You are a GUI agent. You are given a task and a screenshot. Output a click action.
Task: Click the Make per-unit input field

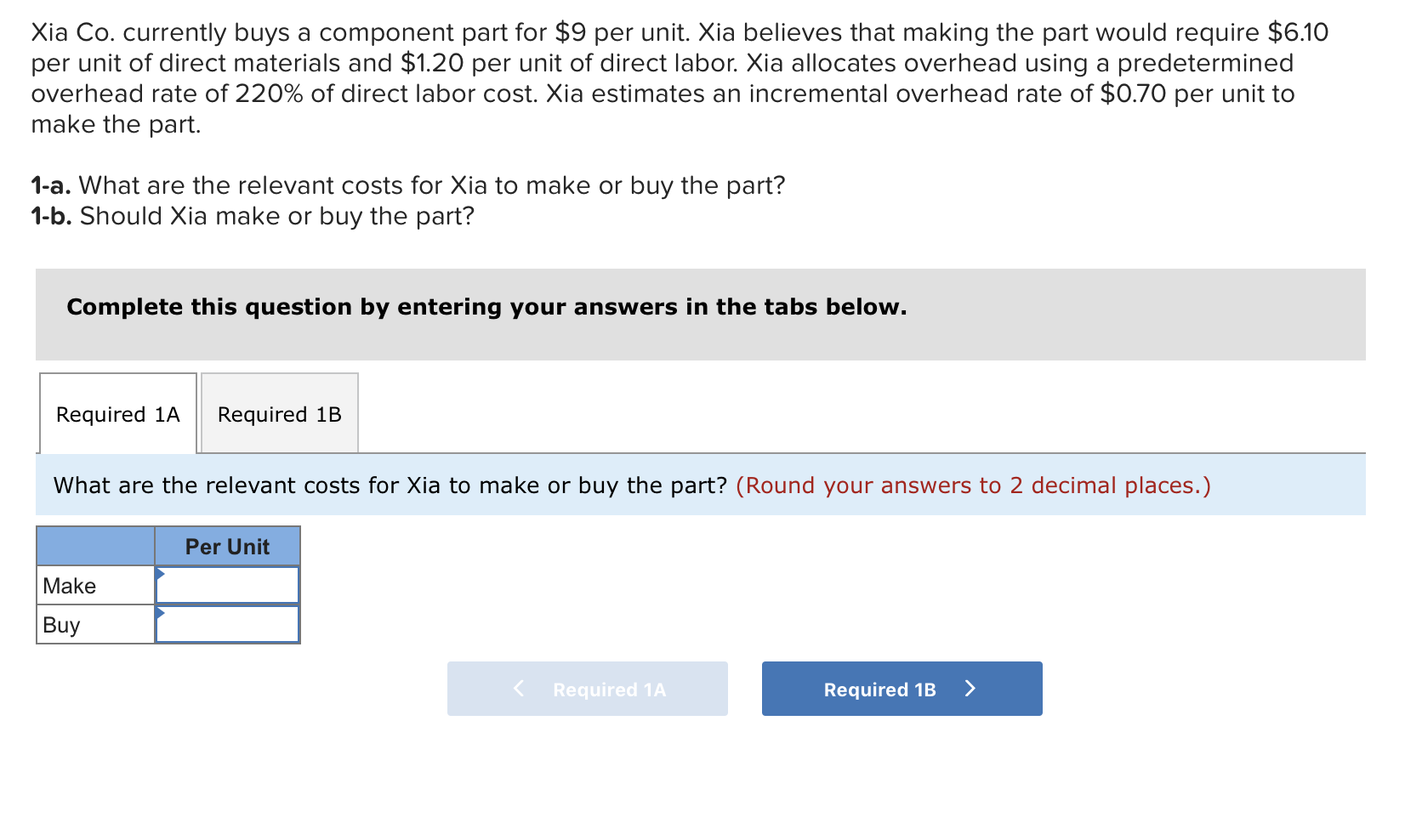click(x=226, y=585)
